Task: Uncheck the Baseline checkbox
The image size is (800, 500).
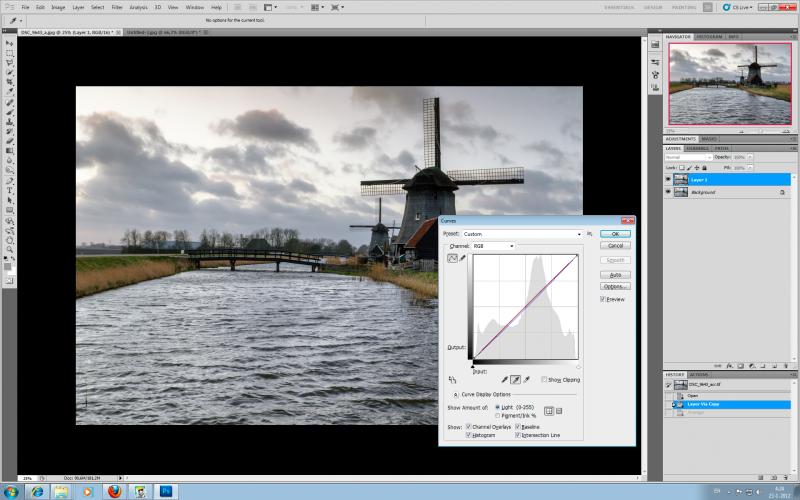Action: [x=518, y=427]
